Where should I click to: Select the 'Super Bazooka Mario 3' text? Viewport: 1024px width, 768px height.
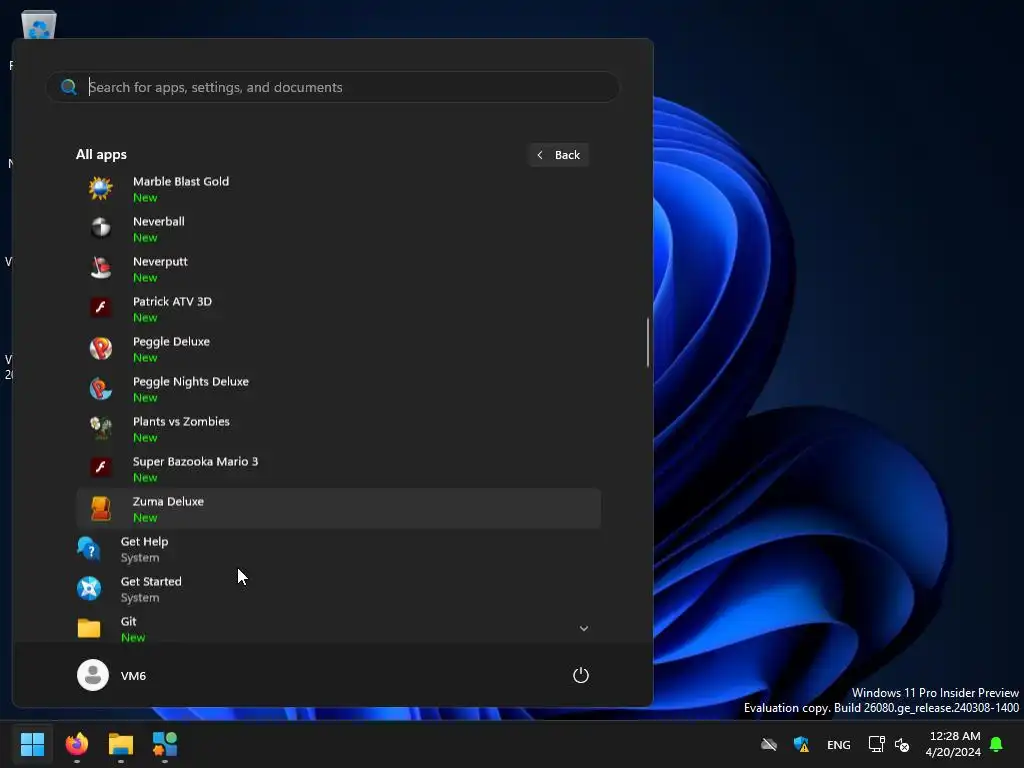click(195, 461)
